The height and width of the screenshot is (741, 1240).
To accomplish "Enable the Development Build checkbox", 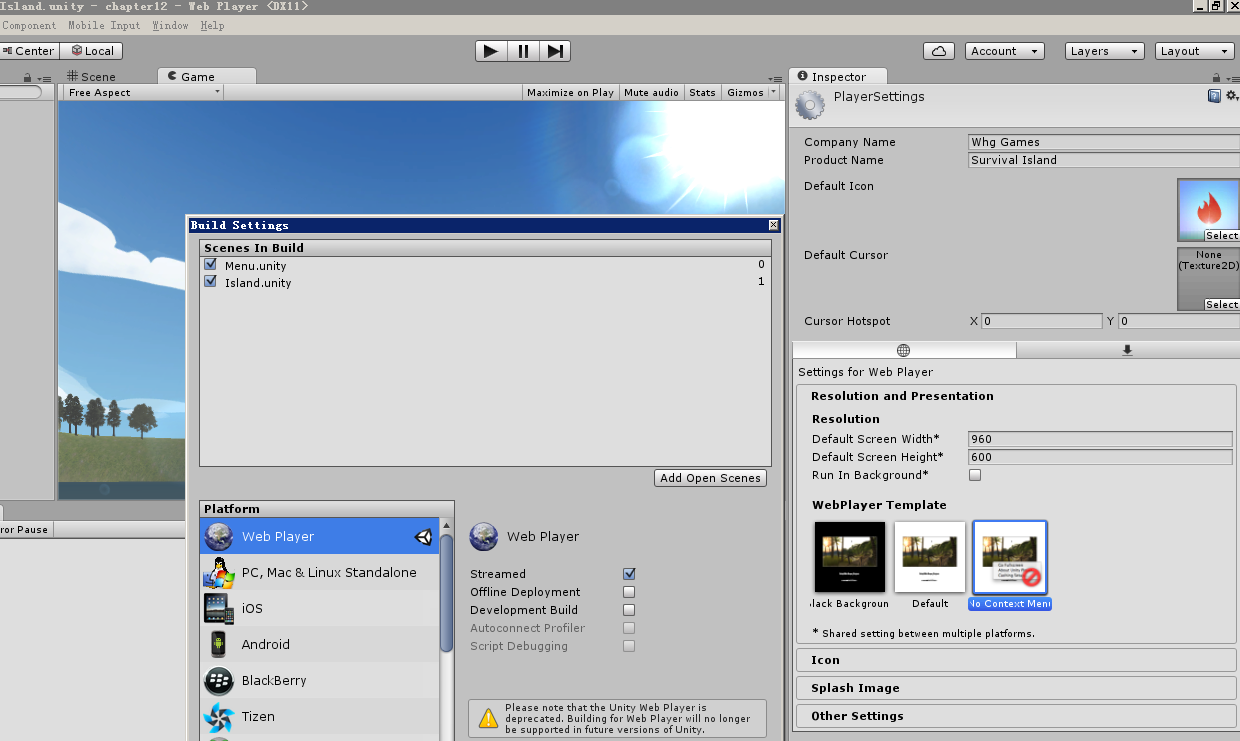I will pyautogui.click(x=629, y=610).
